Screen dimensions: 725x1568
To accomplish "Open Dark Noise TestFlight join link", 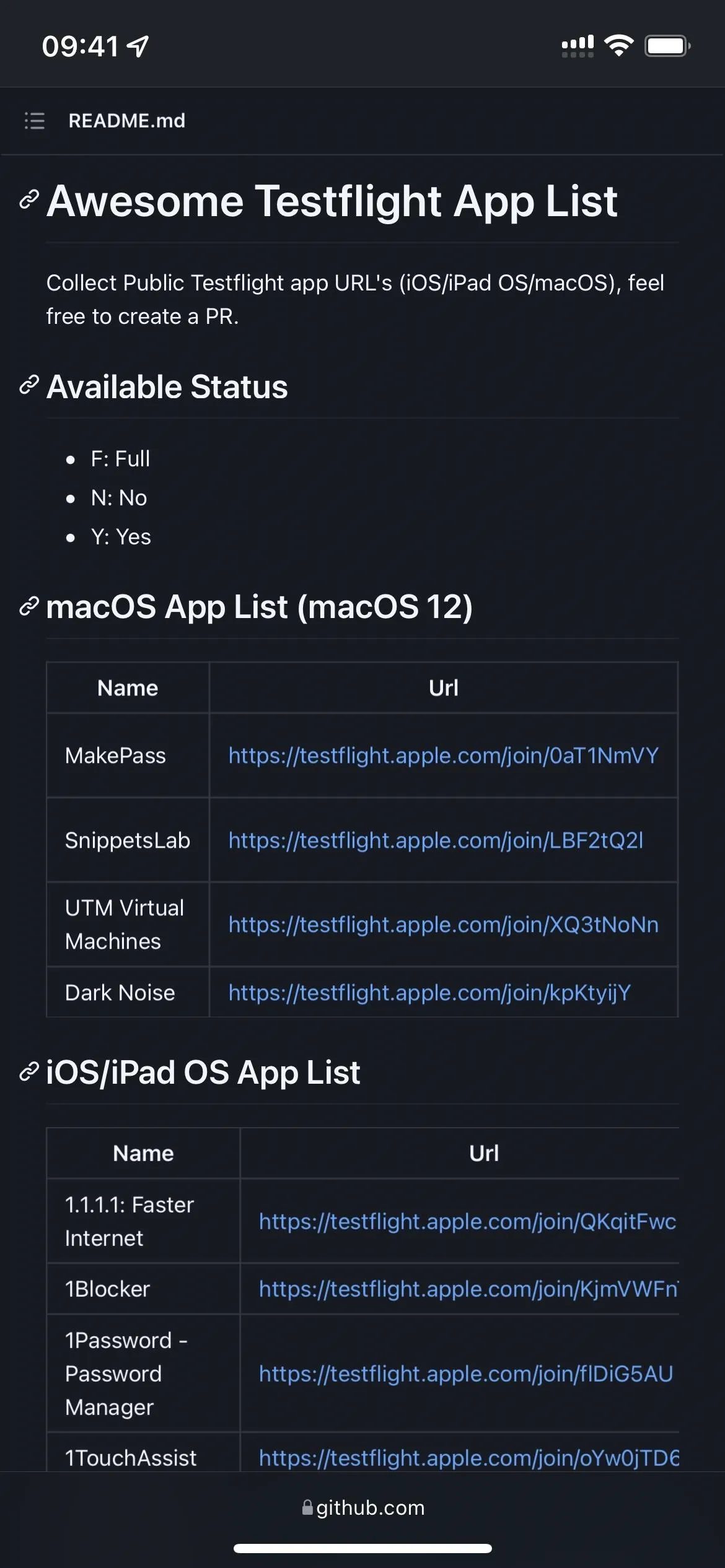I will point(429,993).
